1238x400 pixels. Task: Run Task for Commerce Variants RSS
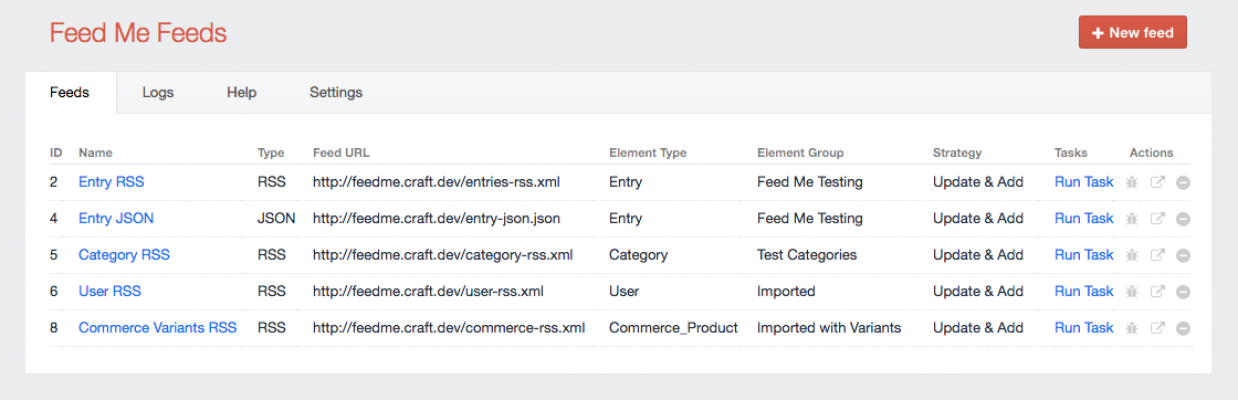point(1083,327)
